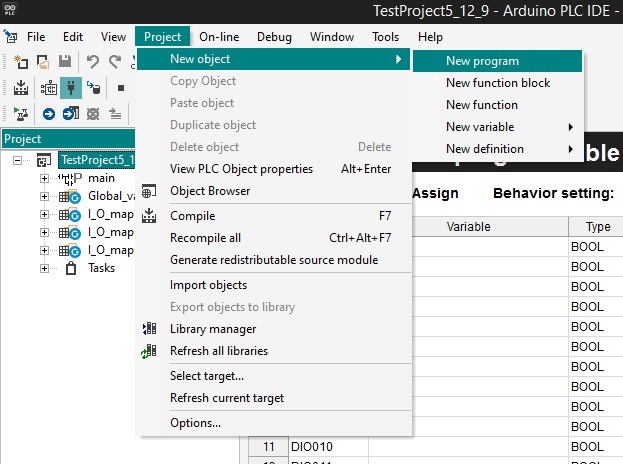Click the black stop square icon
623x464 pixels.
[x=121, y=88]
